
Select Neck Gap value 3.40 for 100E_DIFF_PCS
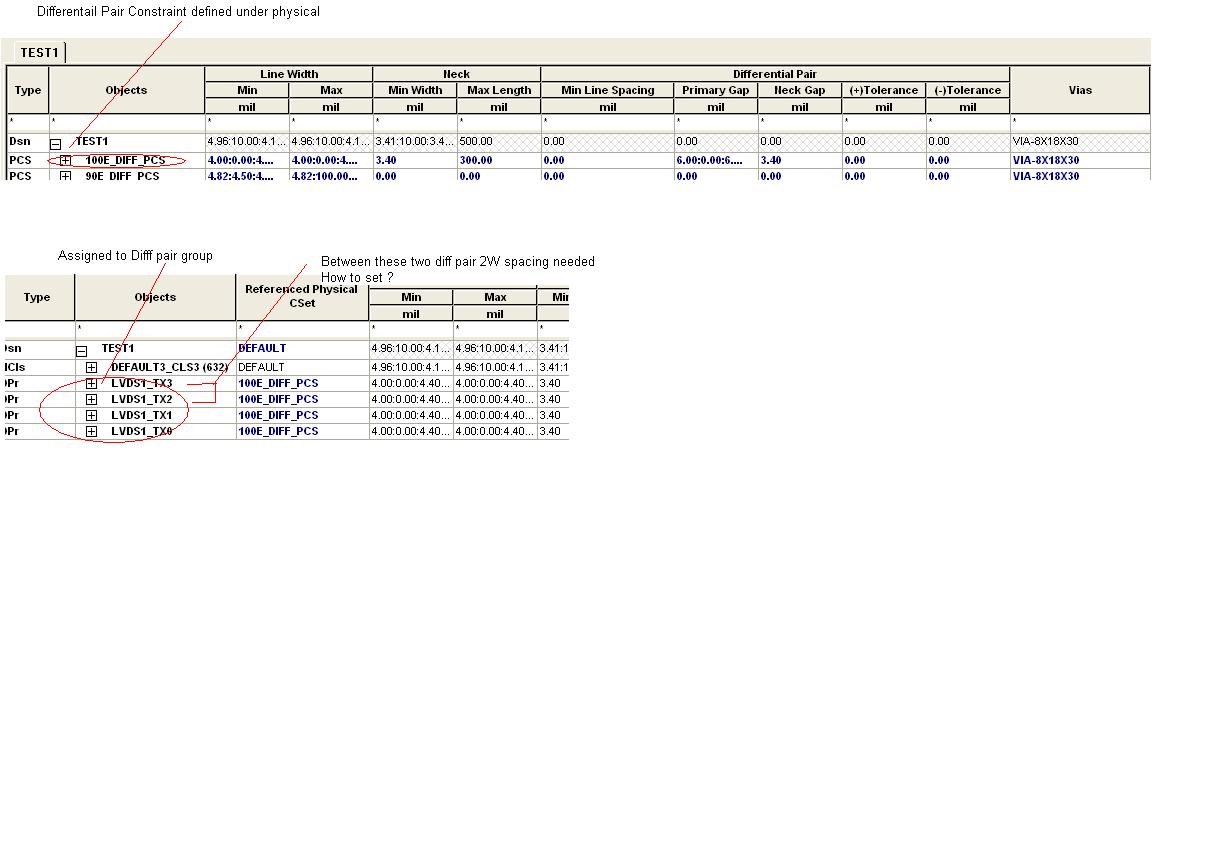(x=799, y=160)
